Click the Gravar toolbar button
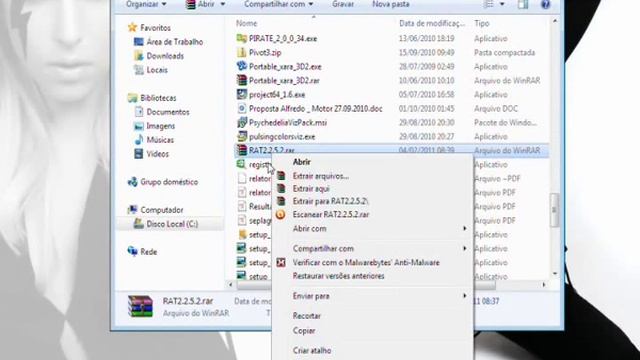This screenshot has height=360, width=640. (343, 4)
